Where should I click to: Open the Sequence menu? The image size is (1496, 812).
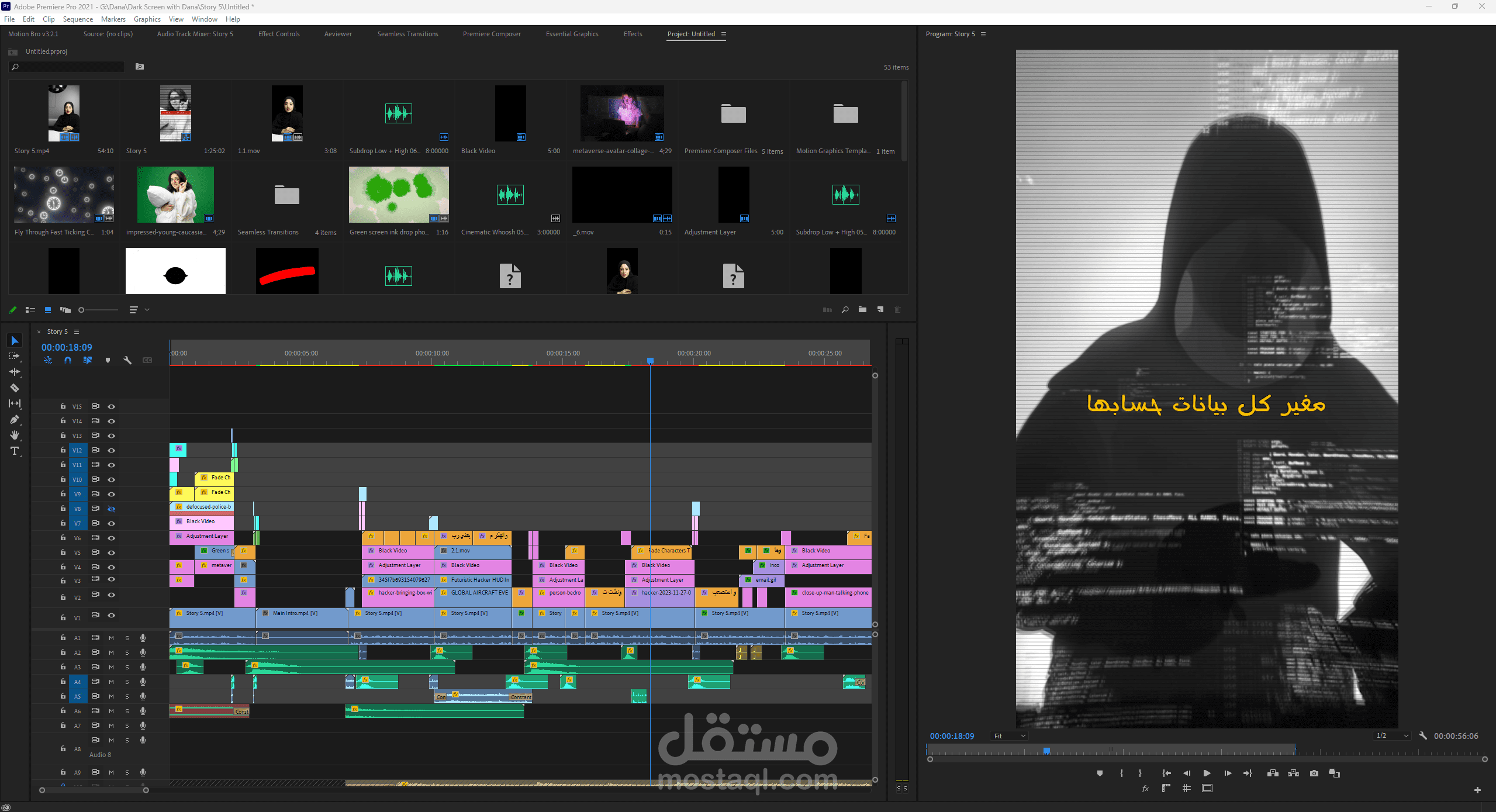pos(78,19)
